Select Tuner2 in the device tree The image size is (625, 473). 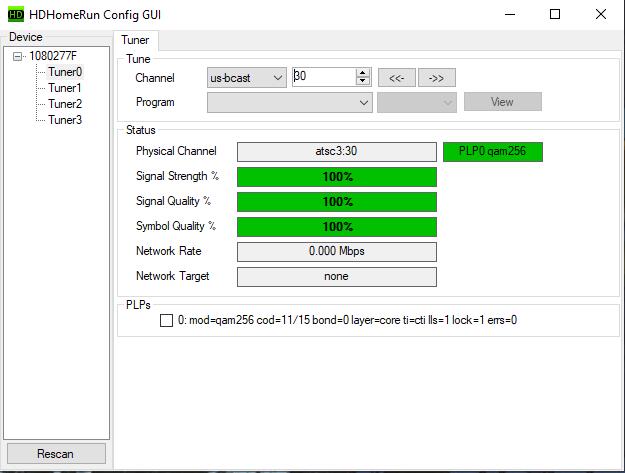pyautogui.click(x=65, y=104)
